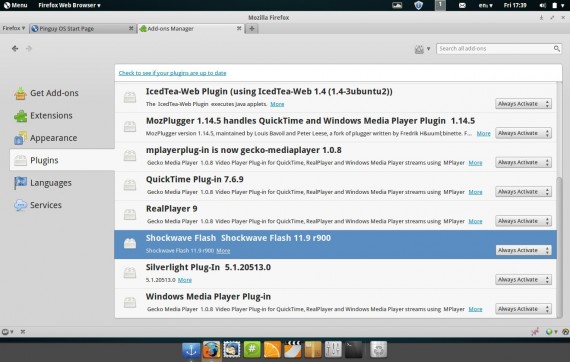Screen dimensions: 570x362
Task: Click More link for MozPlugger
Action: 483,133
